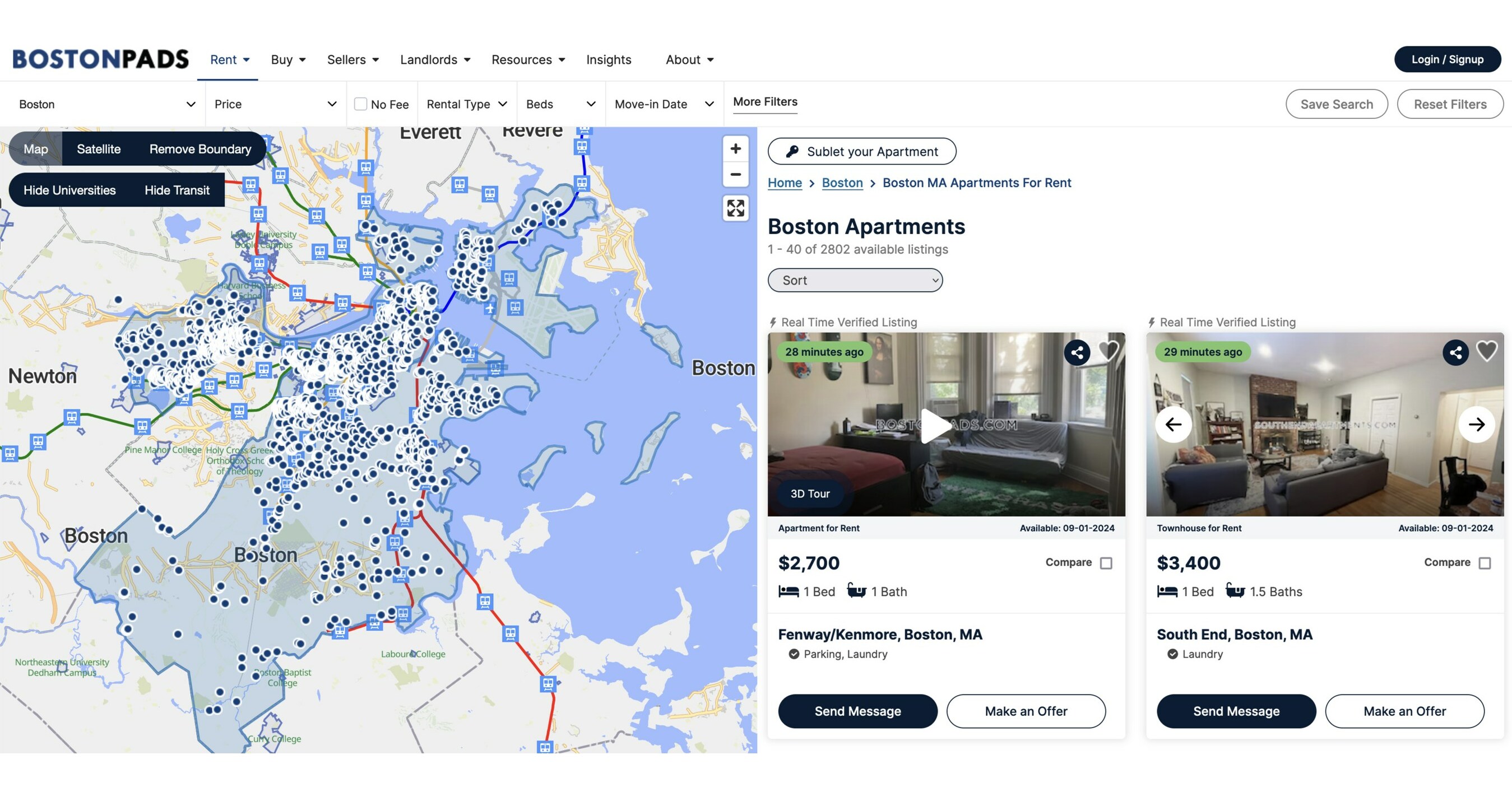Click the BostonPads logo

pyautogui.click(x=100, y=59)
